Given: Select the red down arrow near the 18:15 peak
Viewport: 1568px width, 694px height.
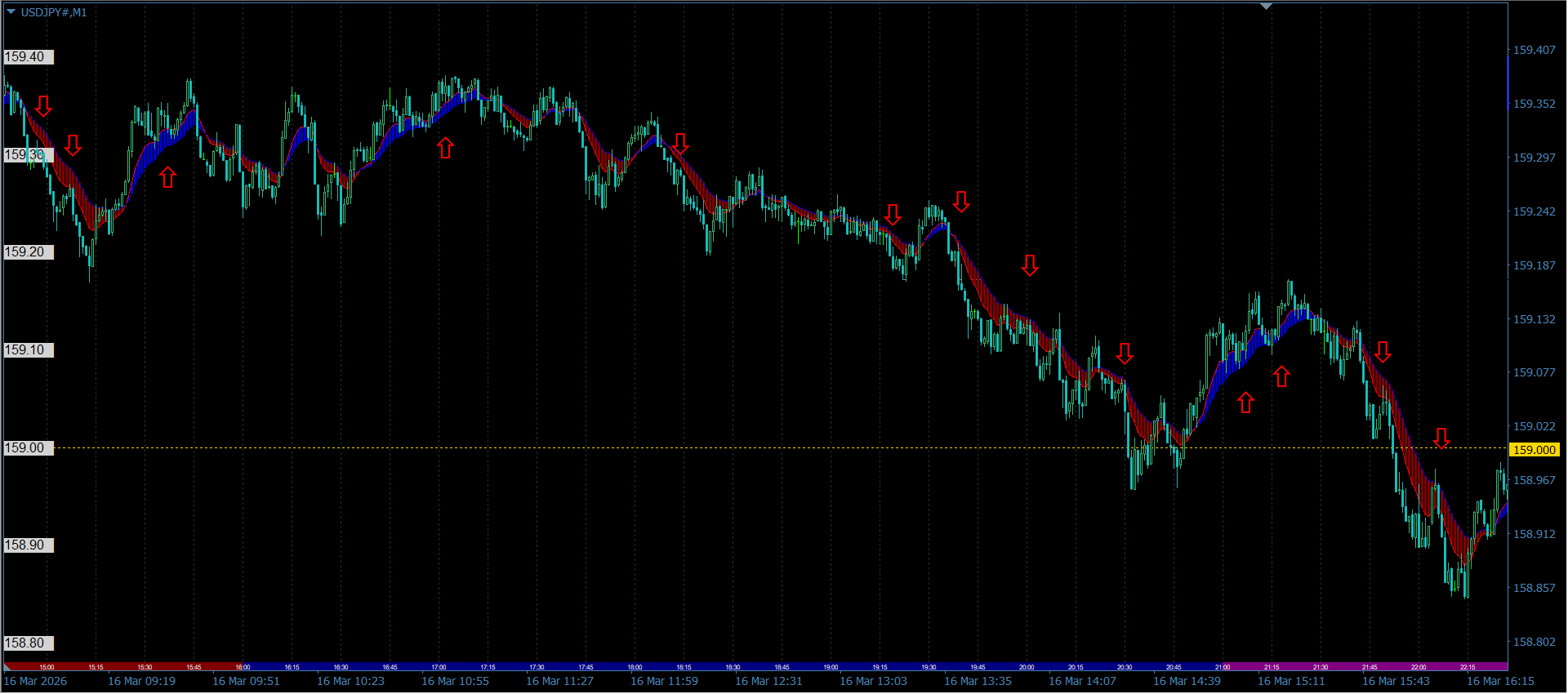Looking at the screenshot, I should [680, 144].
